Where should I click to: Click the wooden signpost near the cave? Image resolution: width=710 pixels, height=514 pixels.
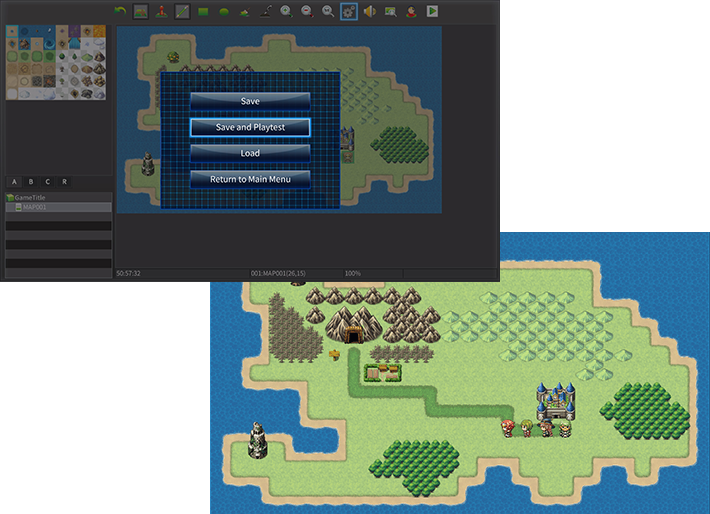[335, 355]
